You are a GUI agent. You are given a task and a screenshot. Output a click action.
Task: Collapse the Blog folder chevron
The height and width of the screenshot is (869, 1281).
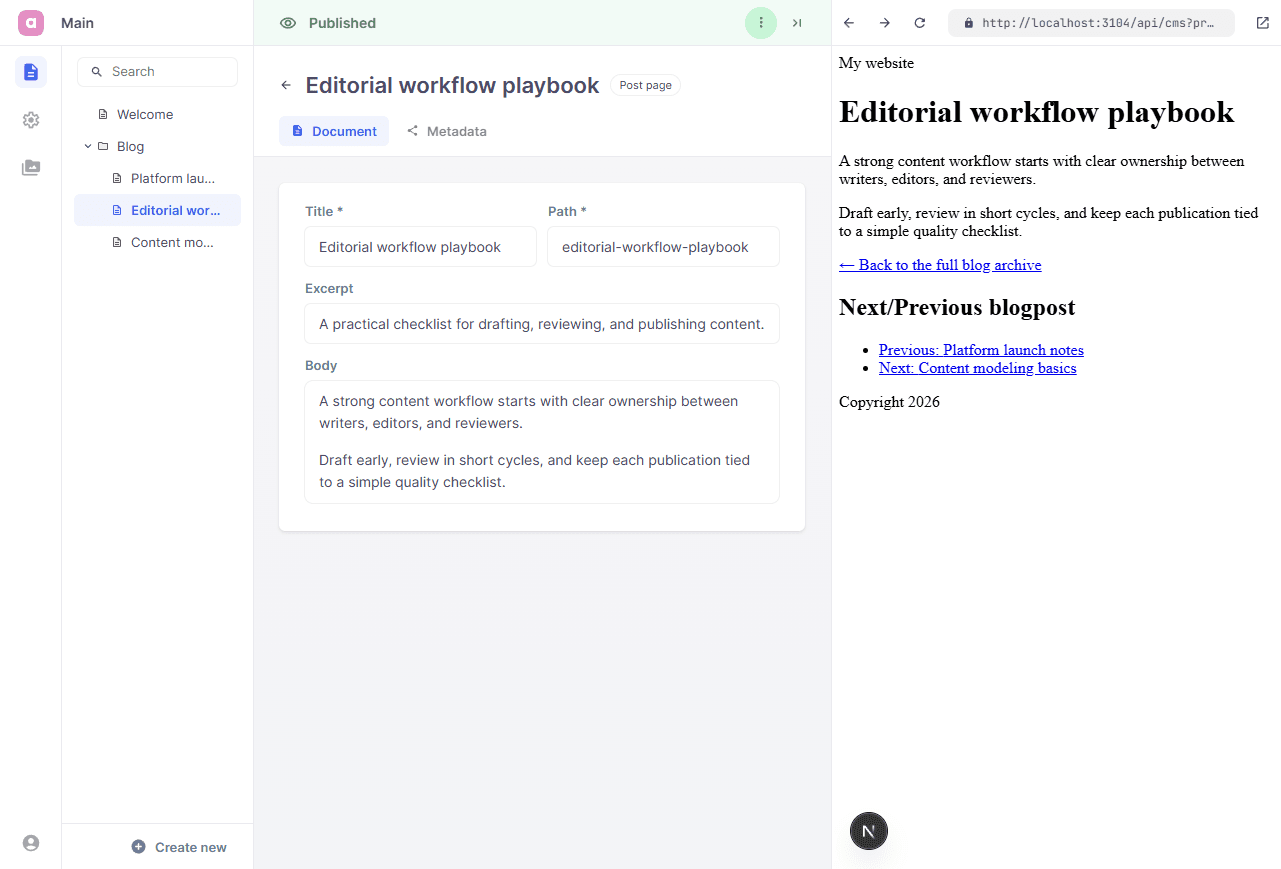coord(88,147)
